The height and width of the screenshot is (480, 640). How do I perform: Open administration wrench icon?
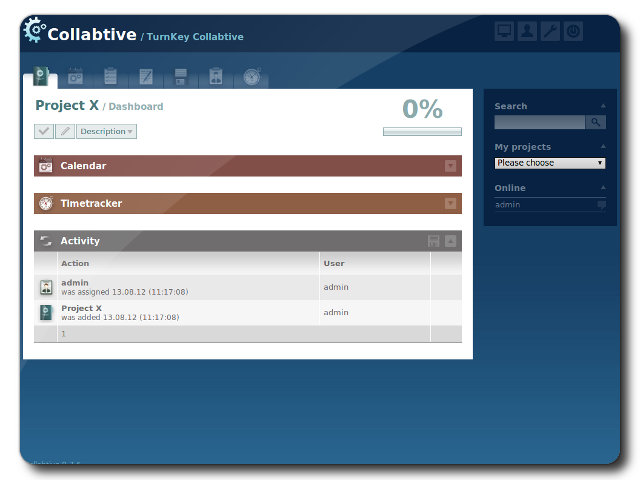click(x=550, y=32)
